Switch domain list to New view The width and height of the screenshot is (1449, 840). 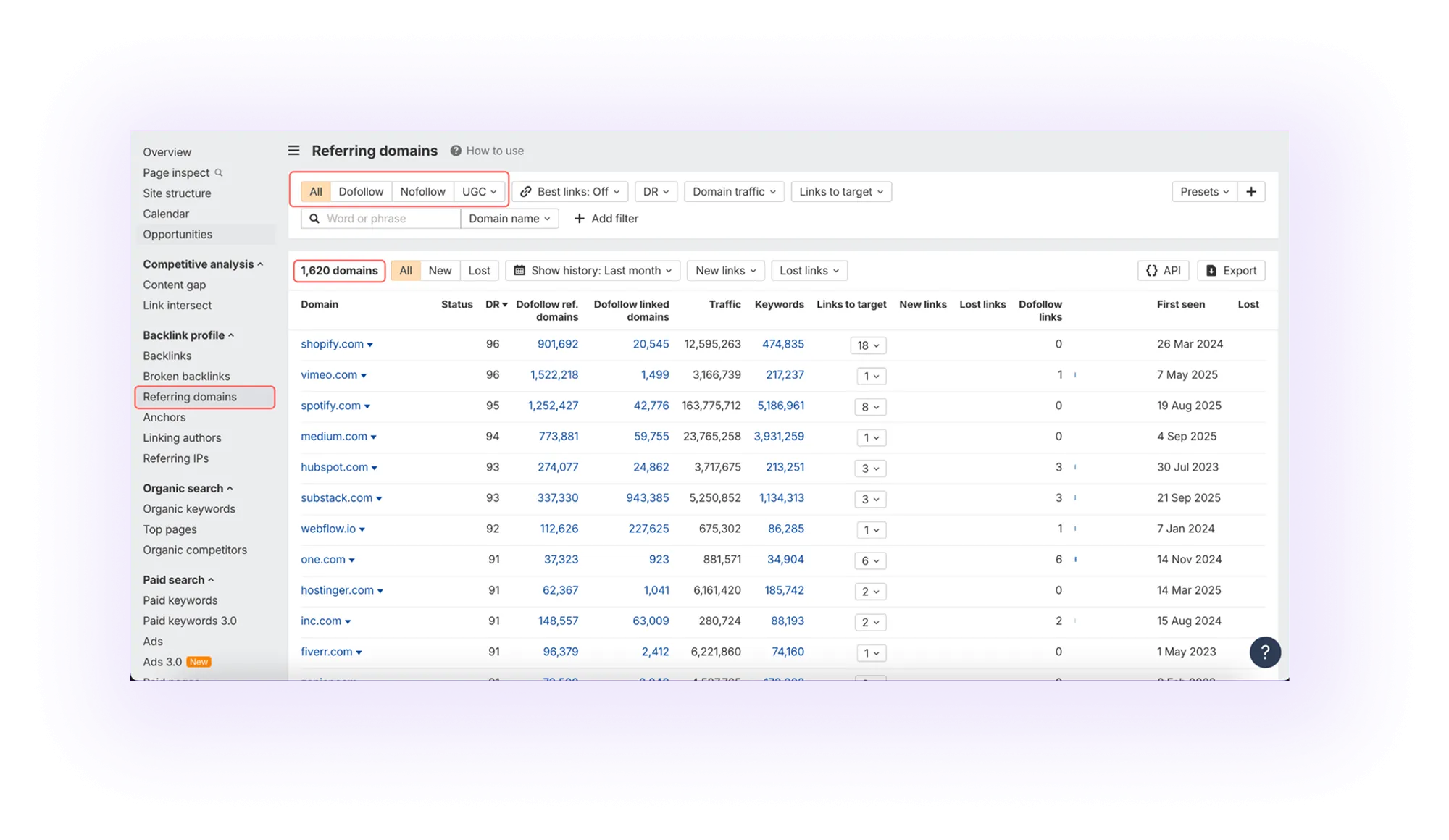(x=440, y=270)
